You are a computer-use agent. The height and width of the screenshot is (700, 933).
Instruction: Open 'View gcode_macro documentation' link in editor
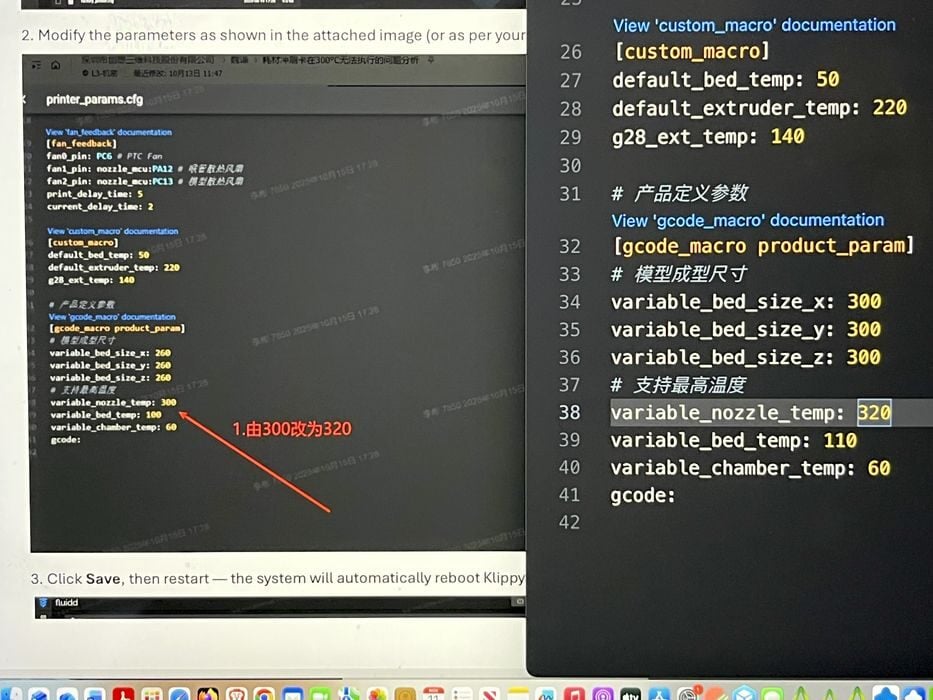pos(747,220)
